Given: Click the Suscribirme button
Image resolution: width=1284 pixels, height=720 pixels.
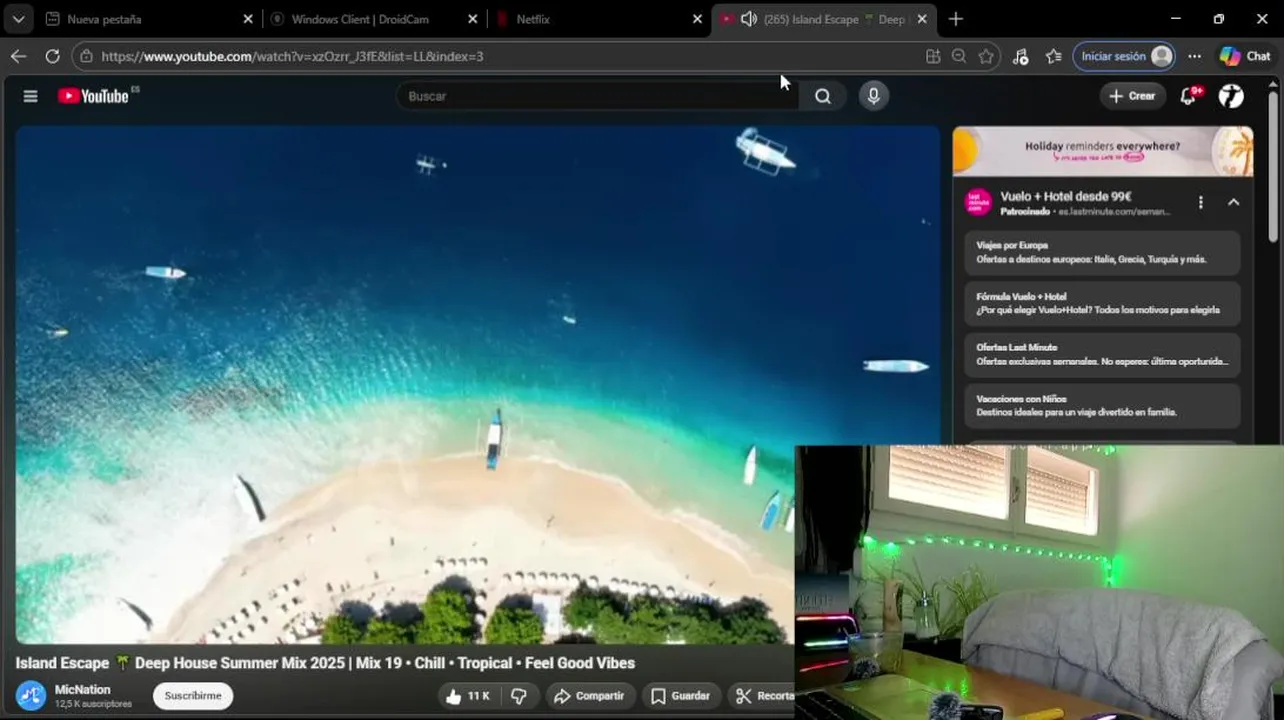Looking at the screenshot, I should pos(193,696).
